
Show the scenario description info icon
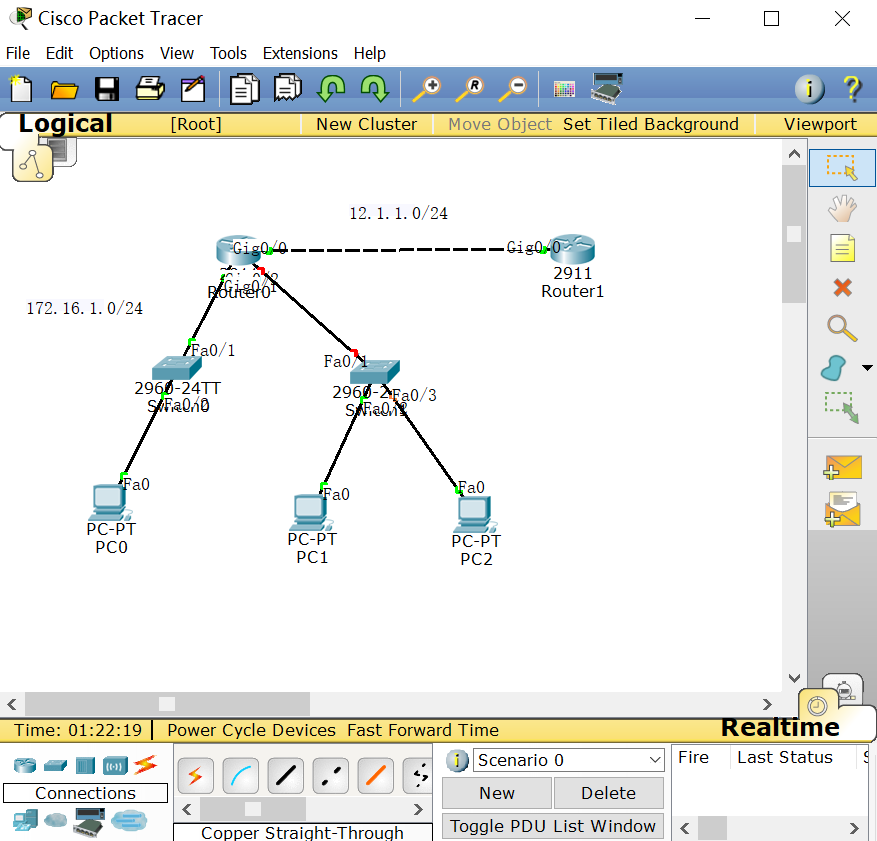[x=457, y=760]
